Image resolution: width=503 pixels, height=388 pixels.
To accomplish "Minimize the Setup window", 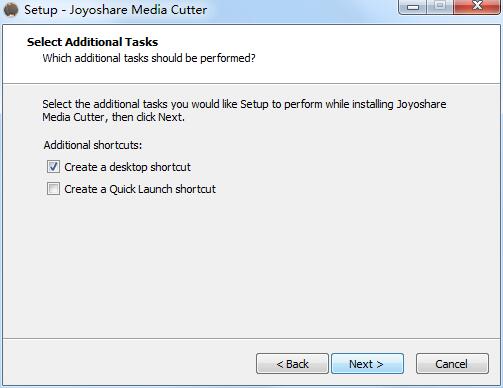I will point(412,6).
